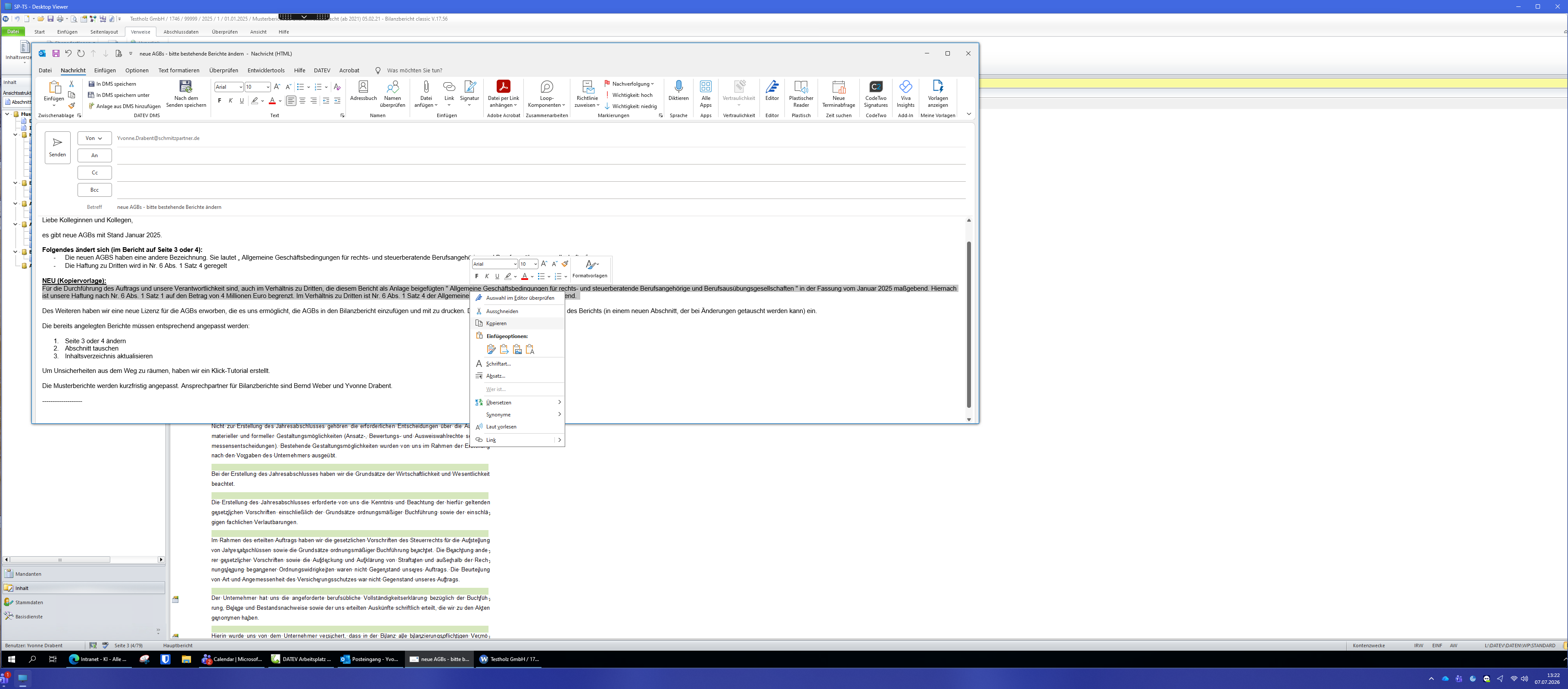Click Anlage aus DMS hinzufügen
Image resolution: width=1568 pixels, height=689 pixels.
click(x=124, y=106)
